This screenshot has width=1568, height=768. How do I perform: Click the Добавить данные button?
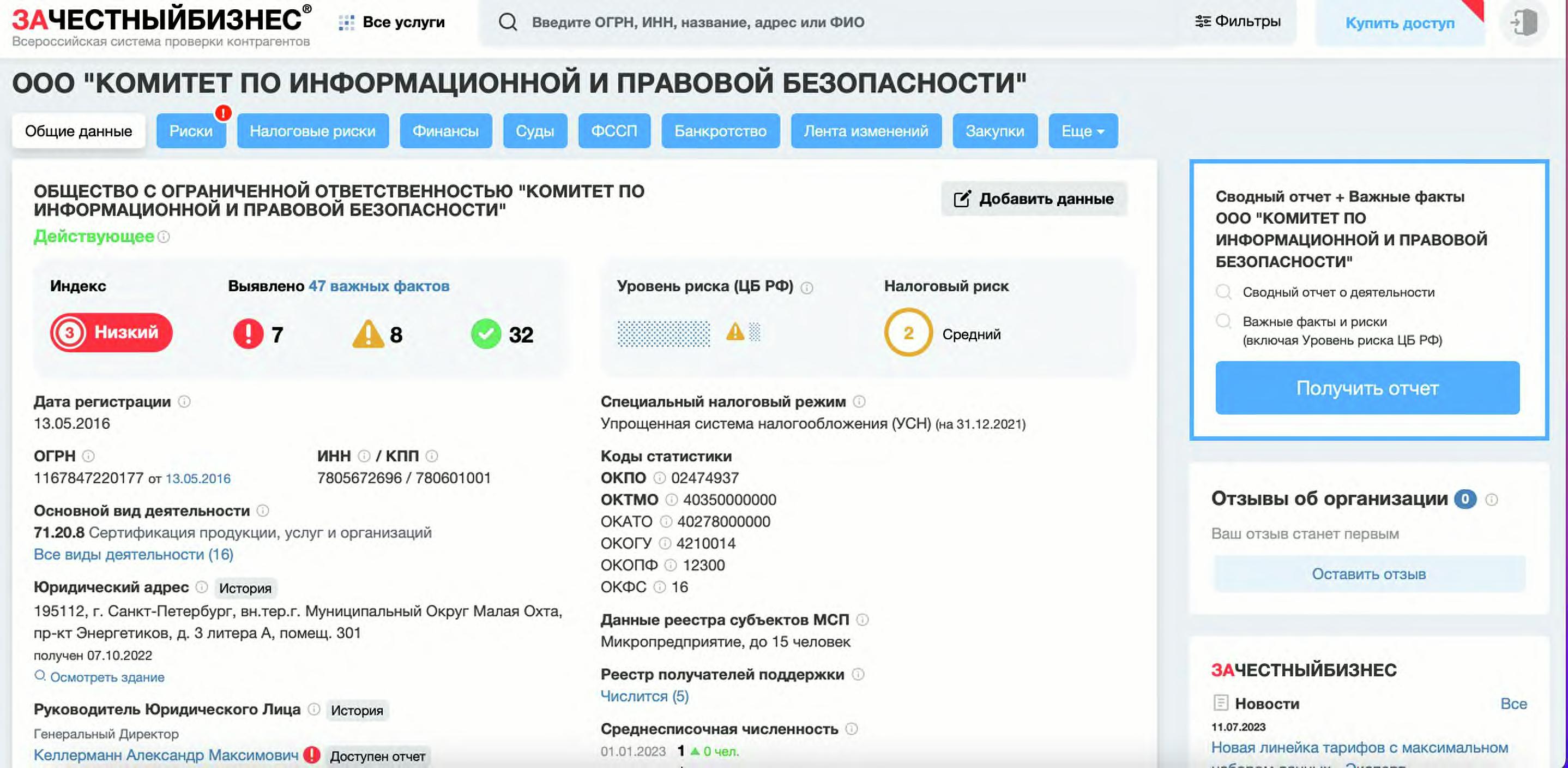click(1034, 199)
